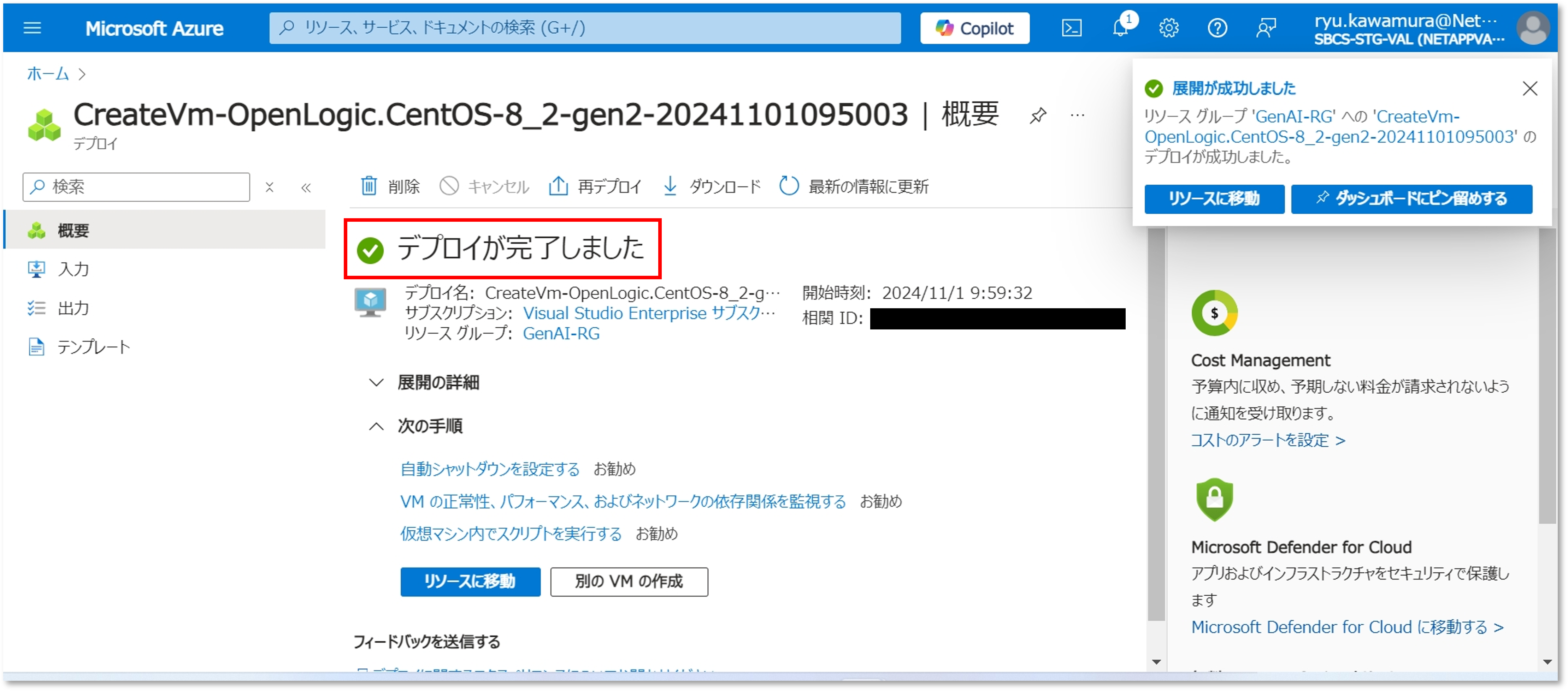The width and height of the screenshot is (1568, 691).
Task: Click ダッシュボードにピン留めする button
Action: click(1411, 199)
